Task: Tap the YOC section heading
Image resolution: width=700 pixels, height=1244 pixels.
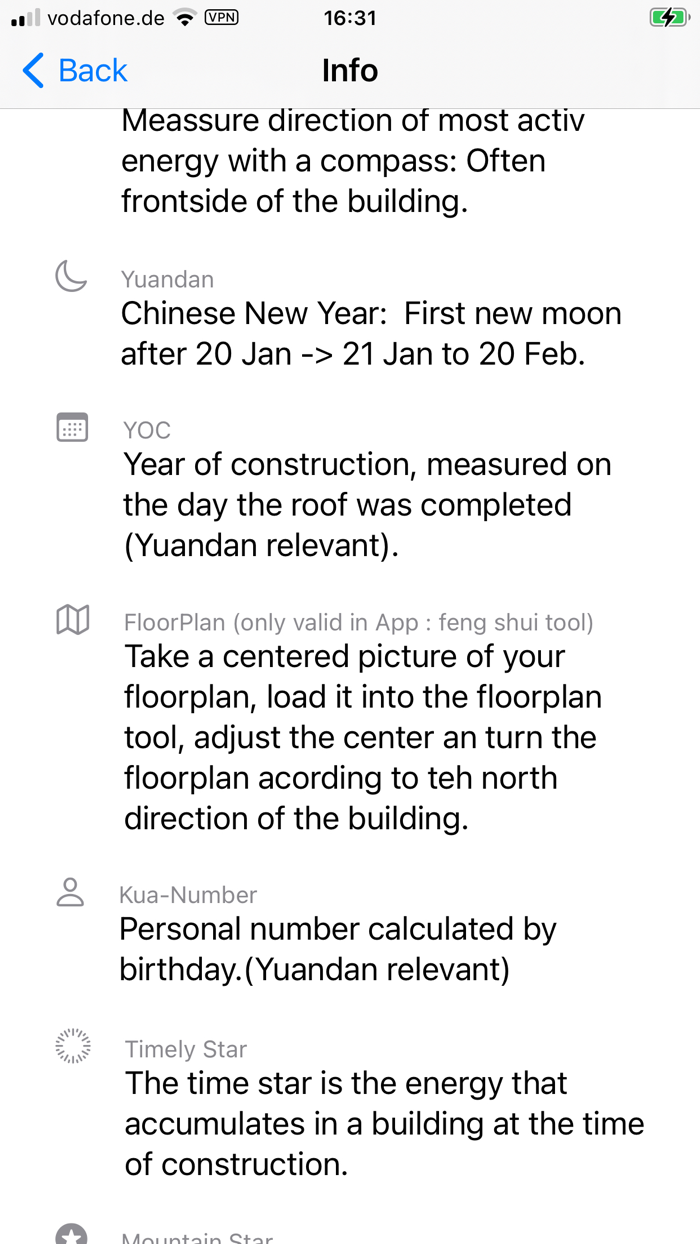Action: click(x=146, y=430)
